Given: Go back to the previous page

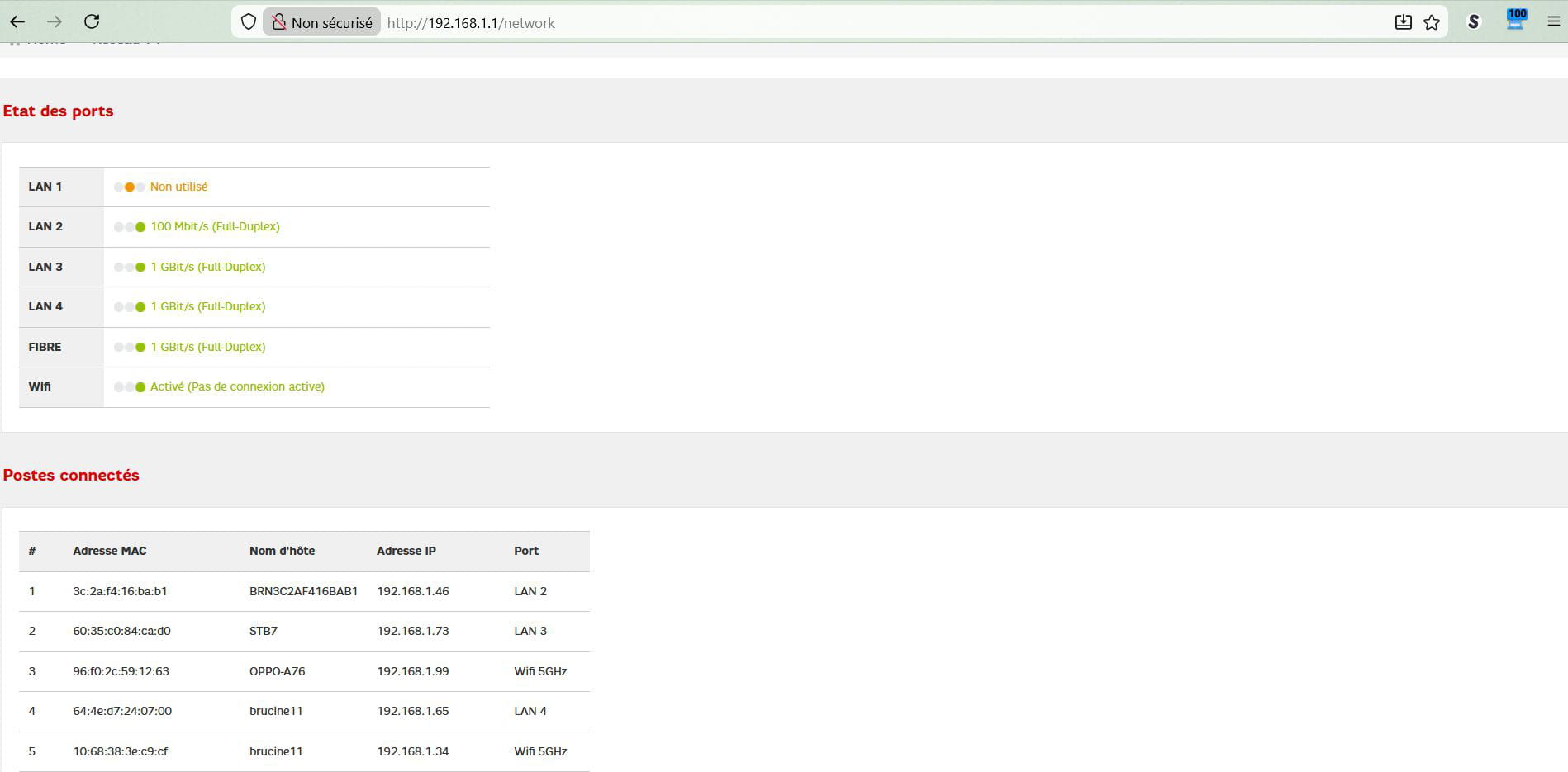Looking at the screenshot, I should click(17, 22).
